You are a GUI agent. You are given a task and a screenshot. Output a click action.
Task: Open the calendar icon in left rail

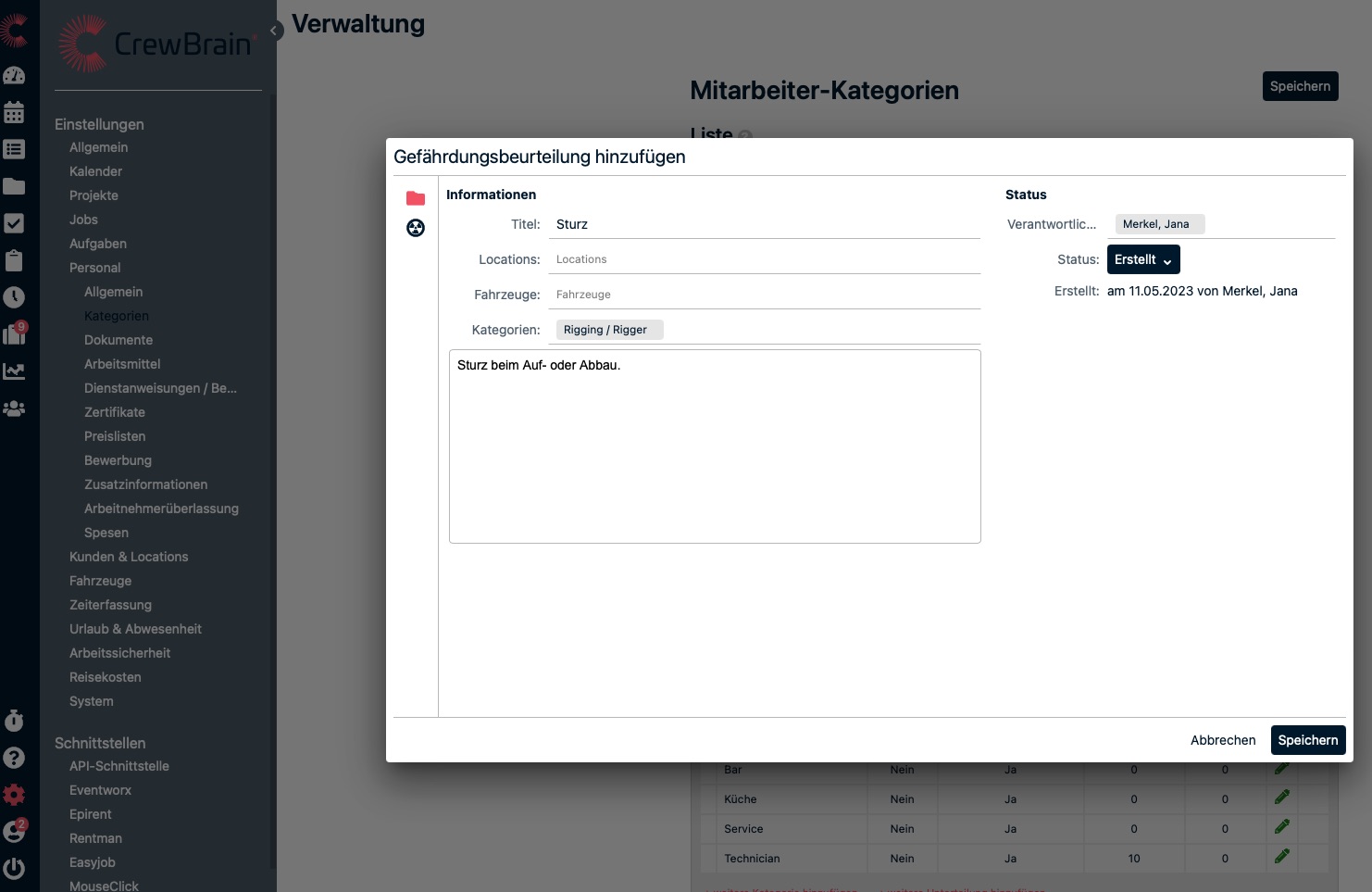point(14,113)
